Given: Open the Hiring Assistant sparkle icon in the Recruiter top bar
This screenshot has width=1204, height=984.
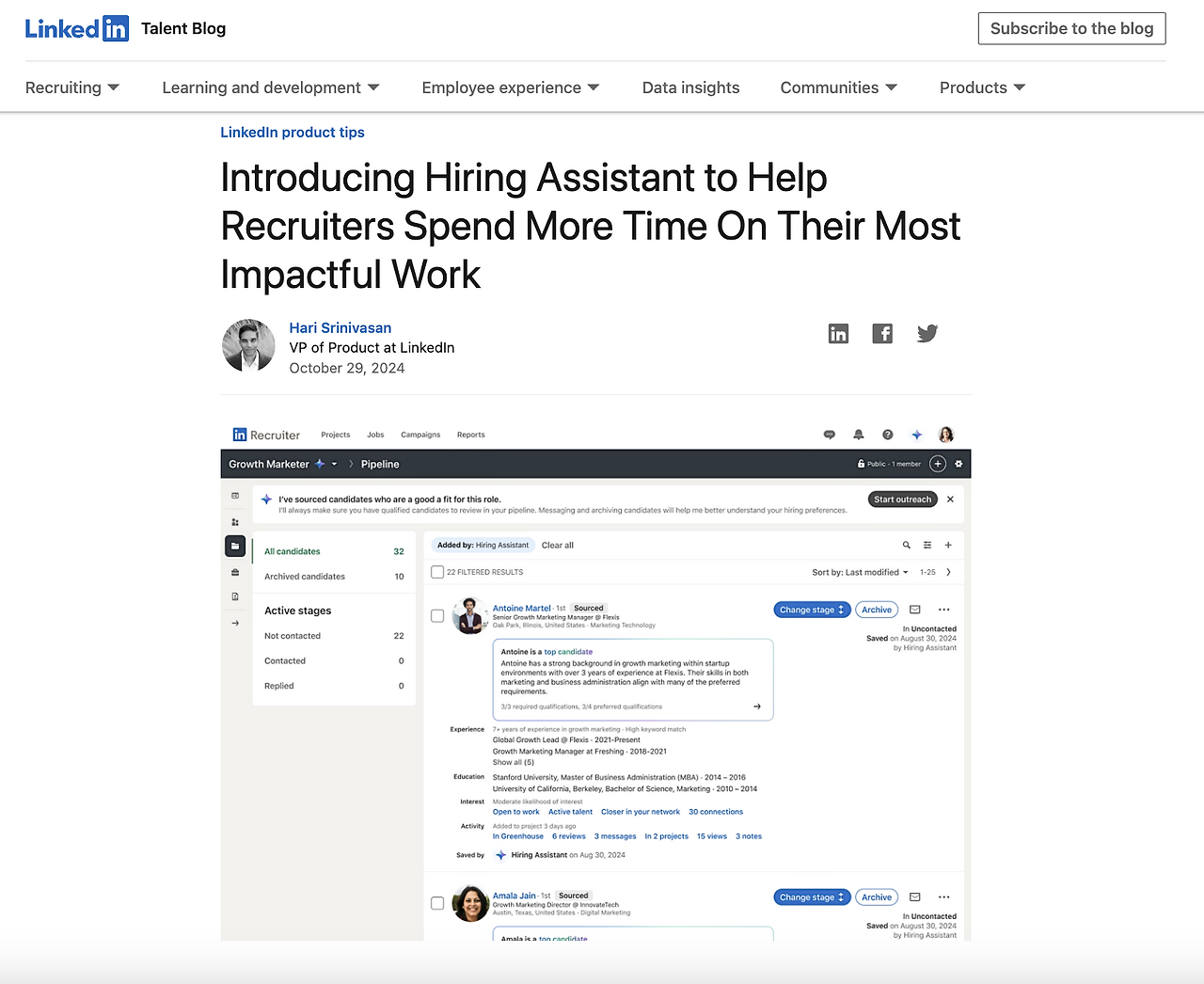Looking at the screenshot, I should click(x=917, y=435).
